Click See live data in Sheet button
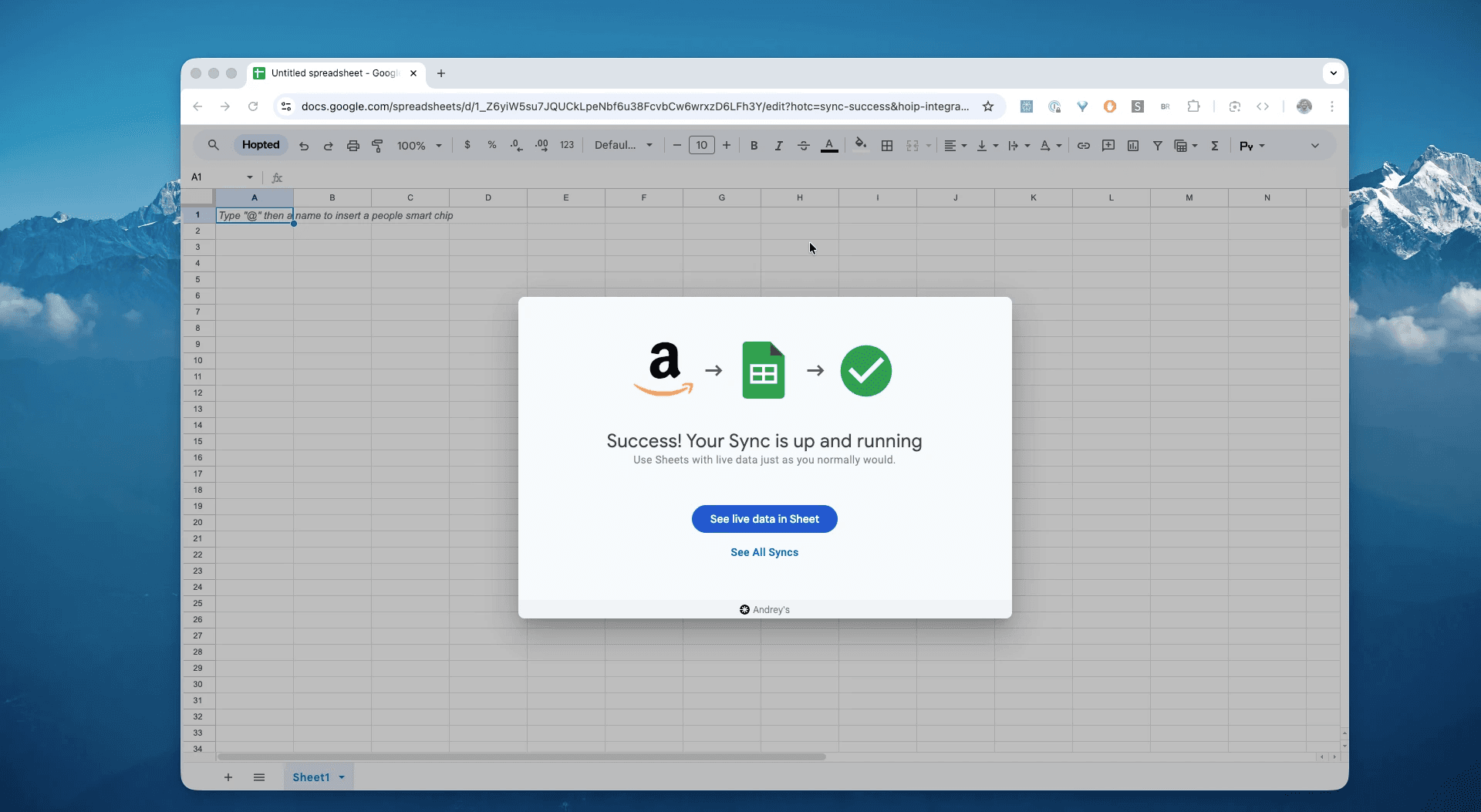 [x=764, y=519]
